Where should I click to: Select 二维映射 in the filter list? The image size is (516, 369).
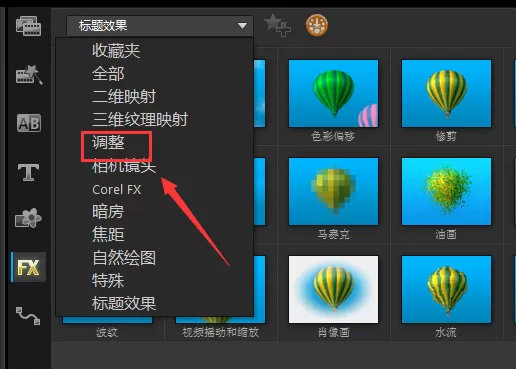(124, 97)
